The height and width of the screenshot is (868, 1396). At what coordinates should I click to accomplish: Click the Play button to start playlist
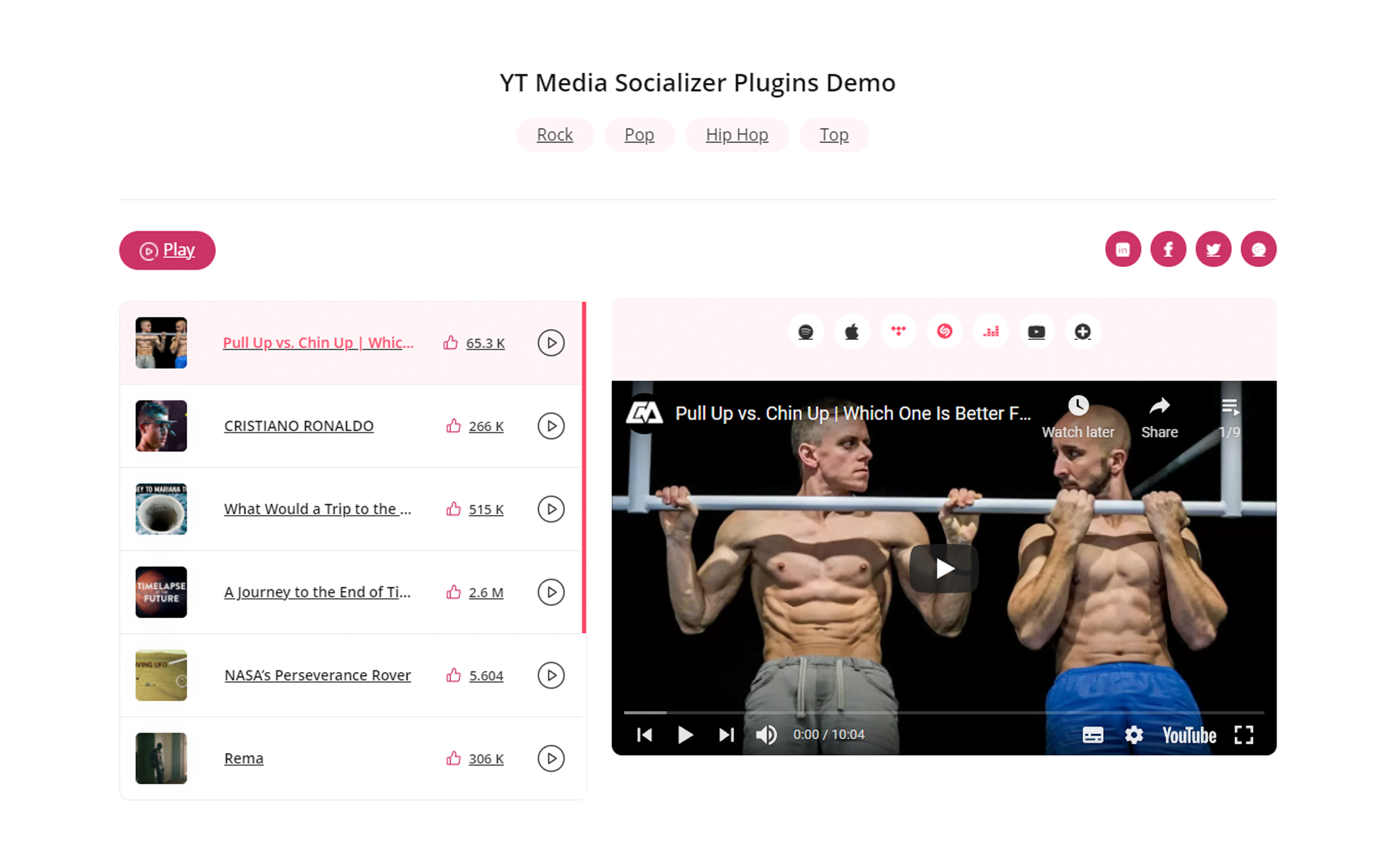pos(168,250)
